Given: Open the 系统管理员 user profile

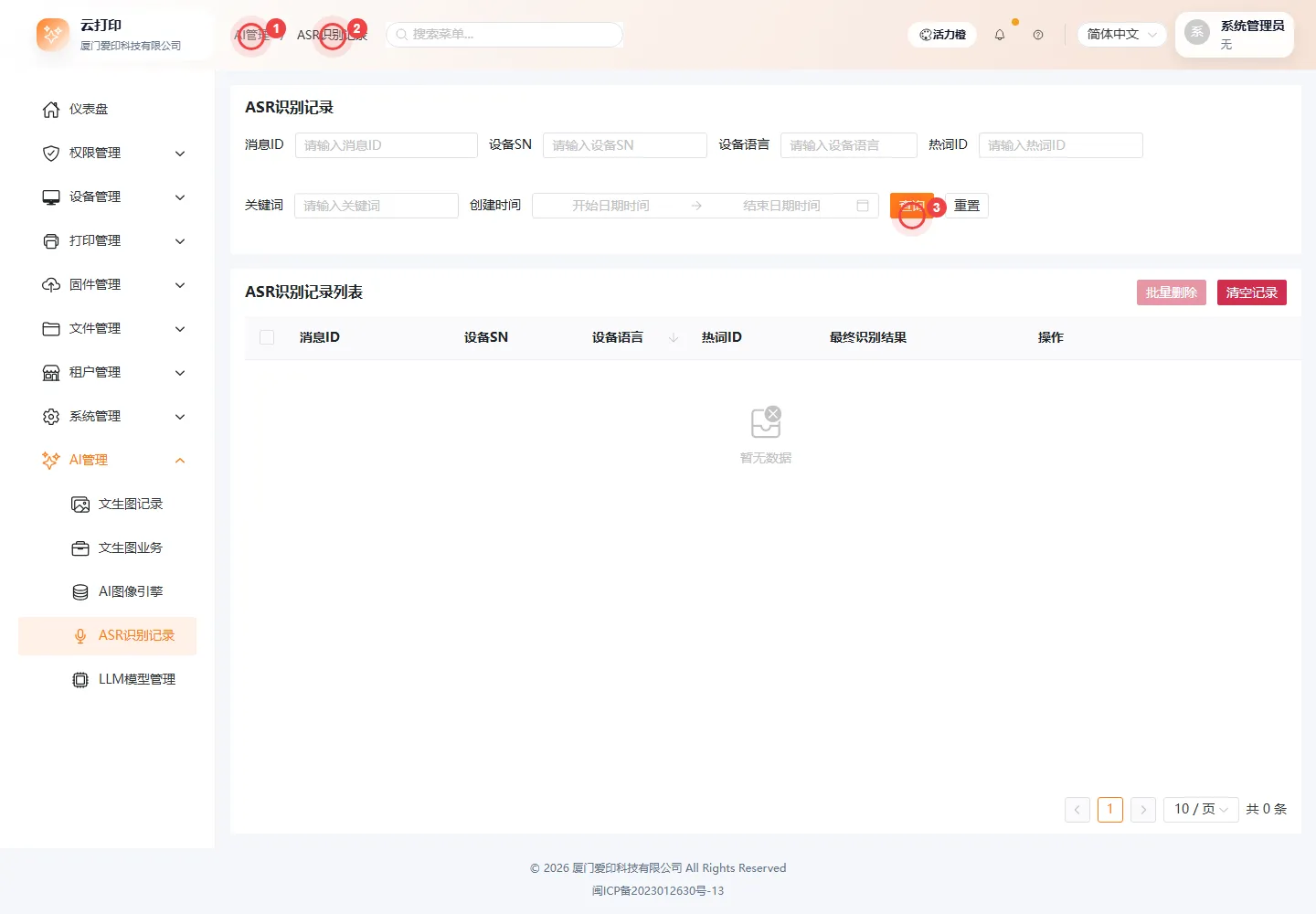Looking at the screenshot, I should point(1235,35).
